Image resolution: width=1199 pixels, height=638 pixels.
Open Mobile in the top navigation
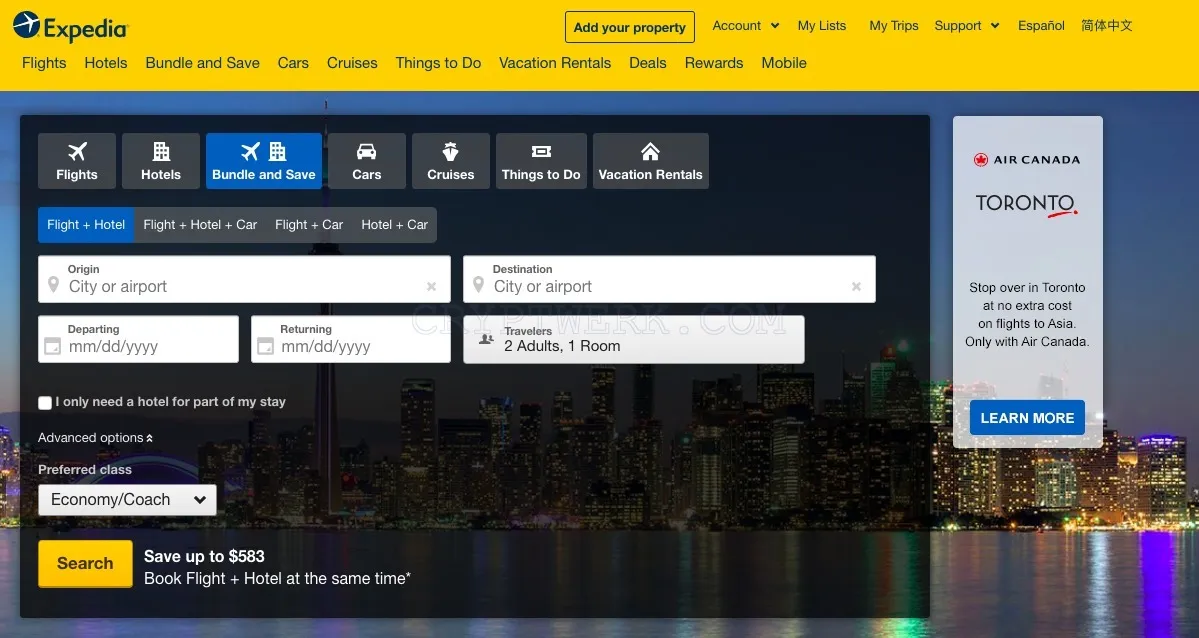[x=784, y=63]
